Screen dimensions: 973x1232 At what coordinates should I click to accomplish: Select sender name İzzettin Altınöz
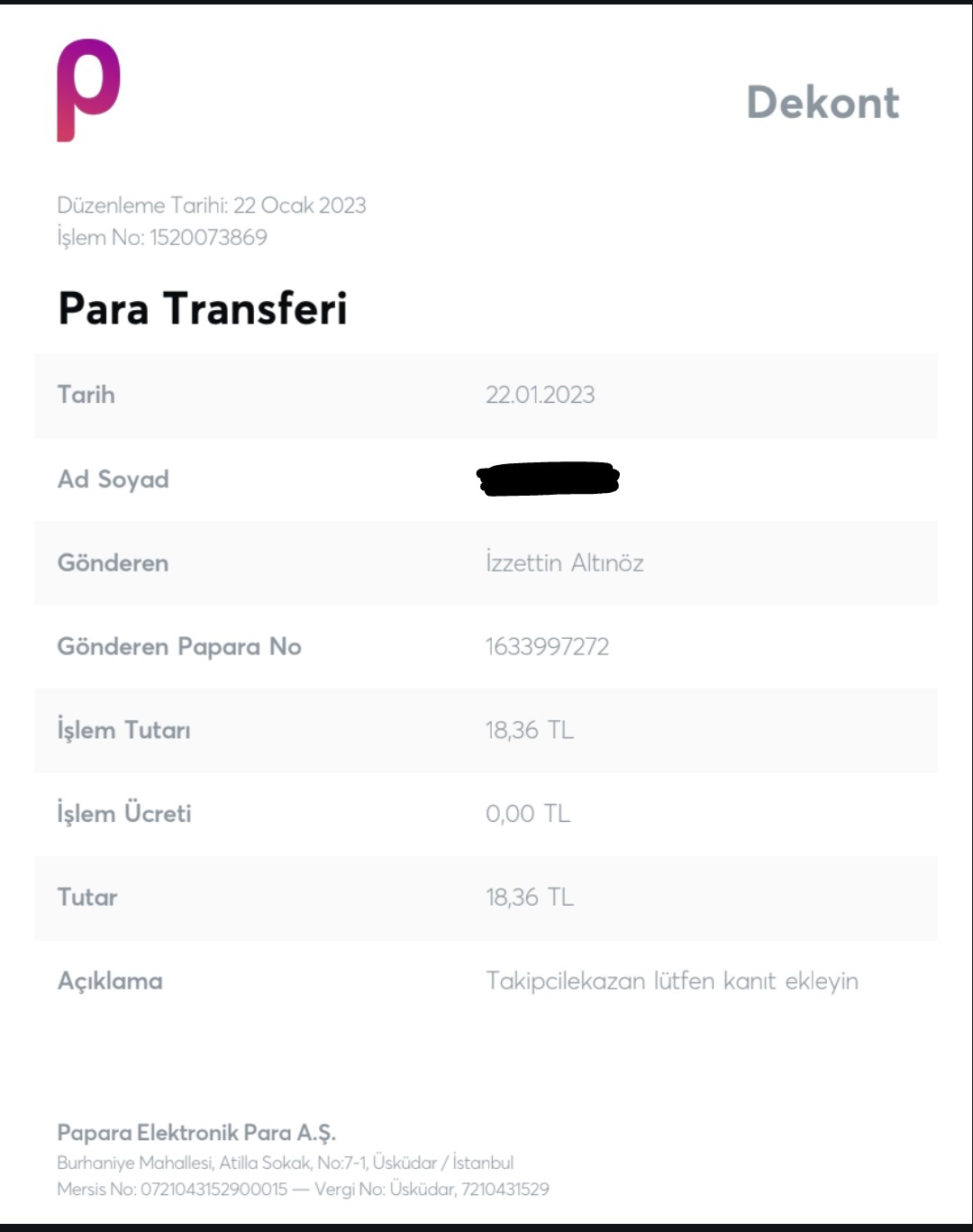click(x=564, y=563)
